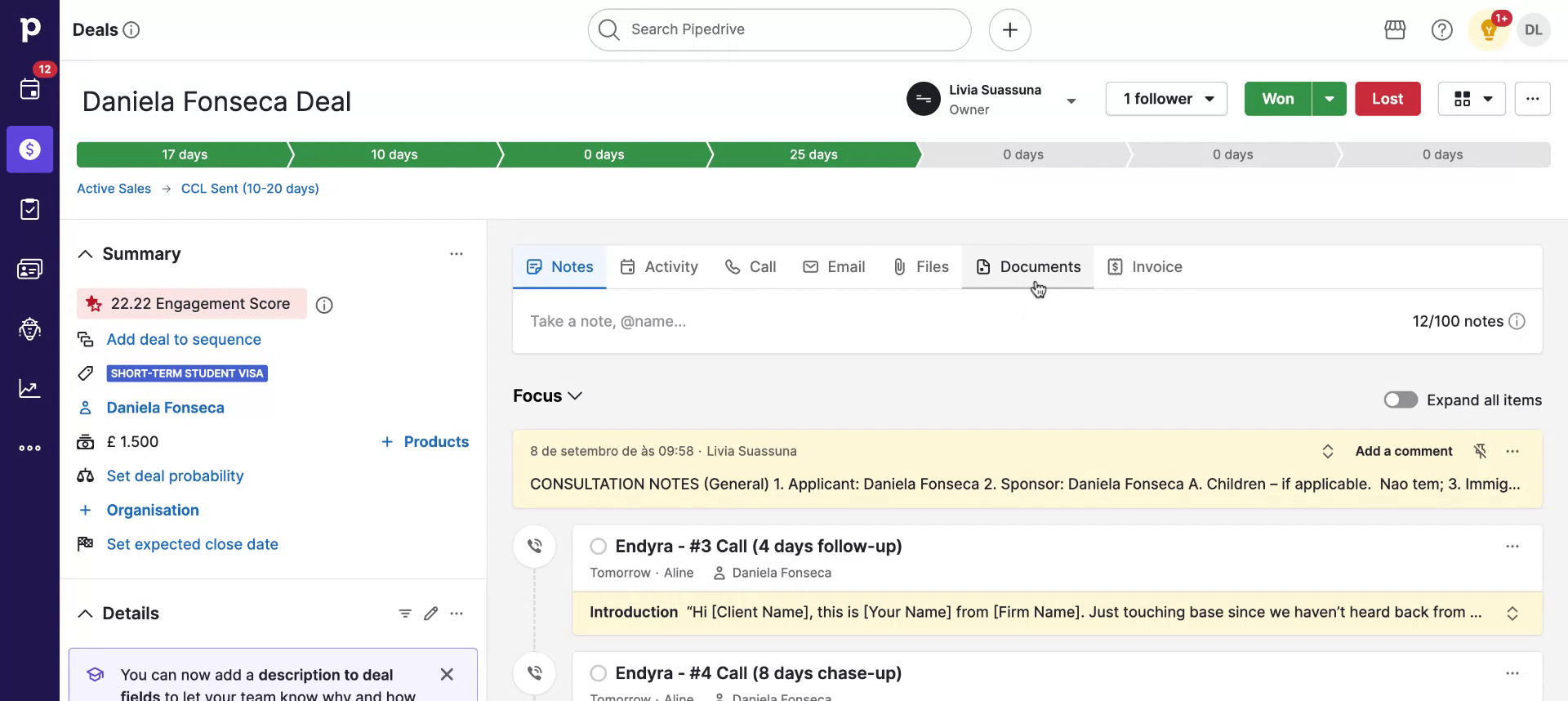Click the Engagement Score info icon
Screen dimensions: 1568x701
pyautogui.click(x=324, y=305)
